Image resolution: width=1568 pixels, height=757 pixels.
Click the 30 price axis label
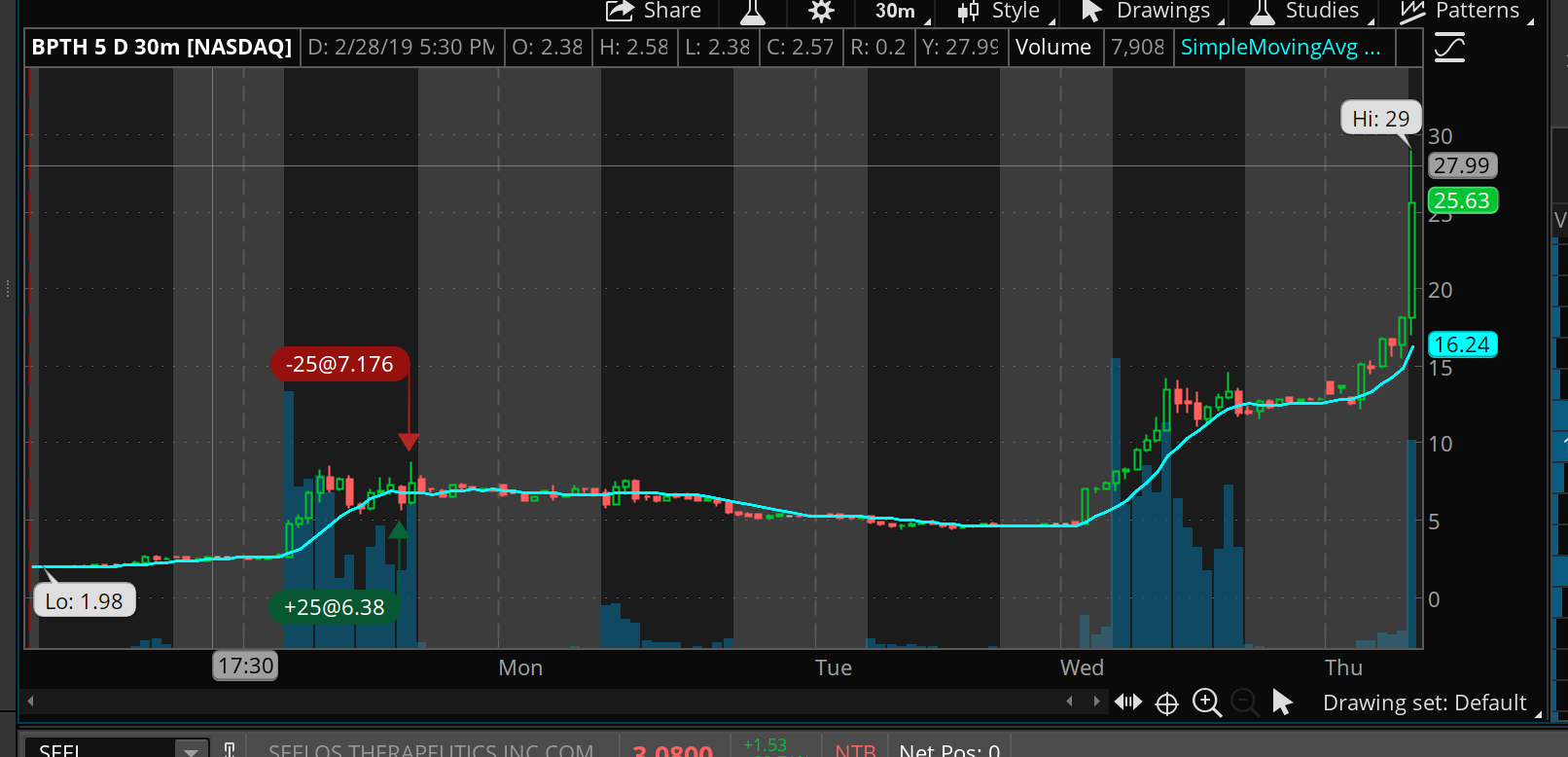pyautogui.click(x=1441, y=136)
